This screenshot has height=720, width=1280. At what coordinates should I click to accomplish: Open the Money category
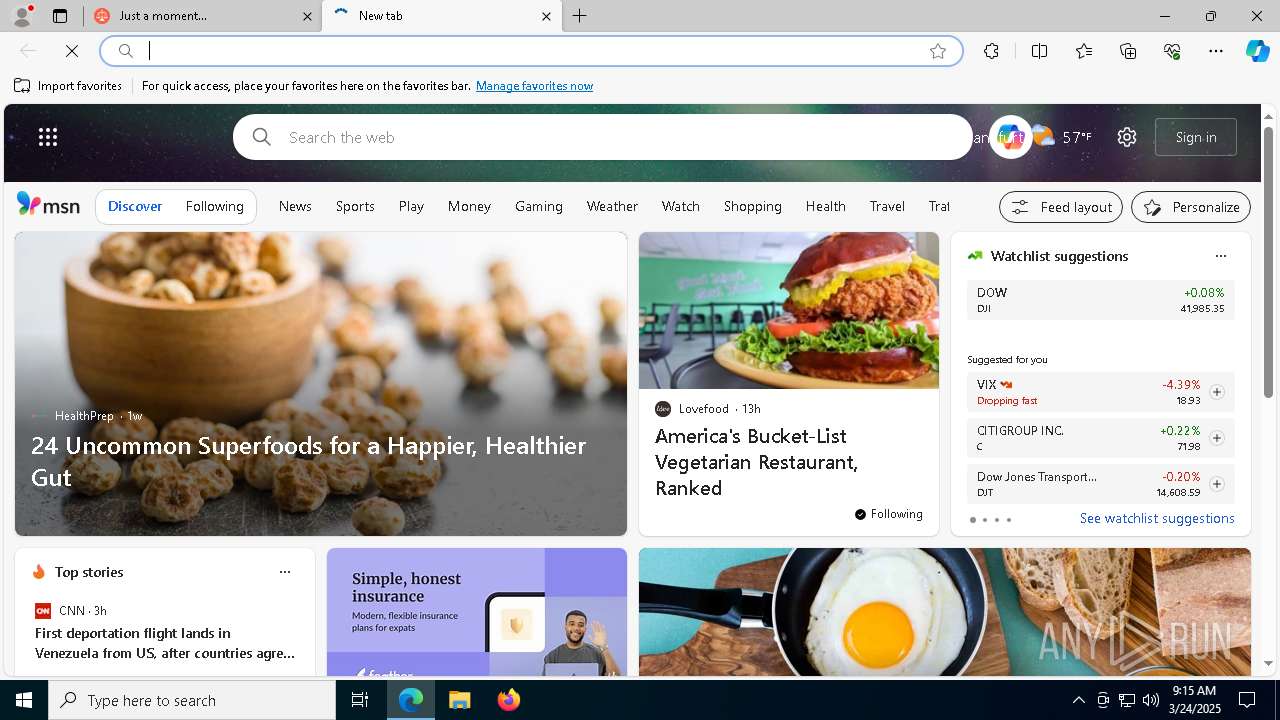click(469, 206)
